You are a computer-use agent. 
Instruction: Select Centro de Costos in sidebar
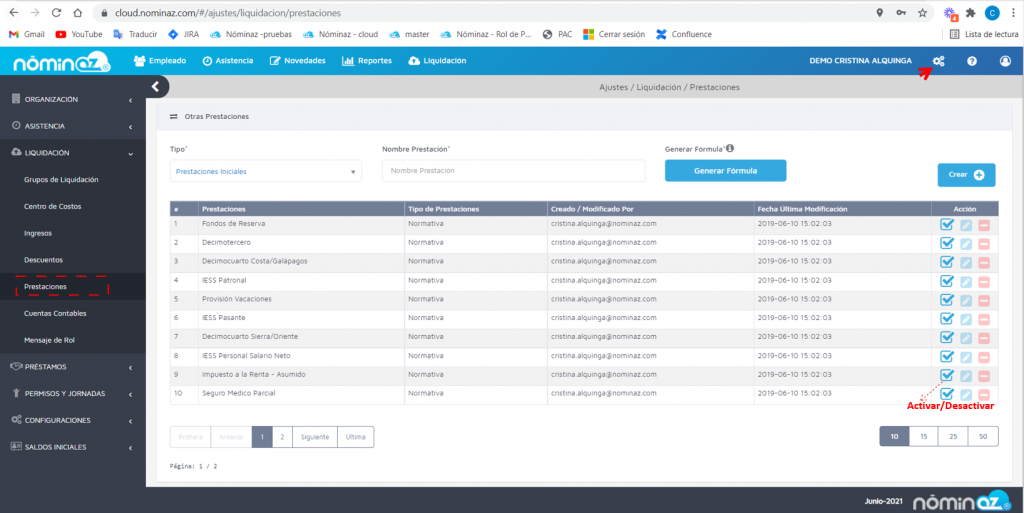point(53,206)
